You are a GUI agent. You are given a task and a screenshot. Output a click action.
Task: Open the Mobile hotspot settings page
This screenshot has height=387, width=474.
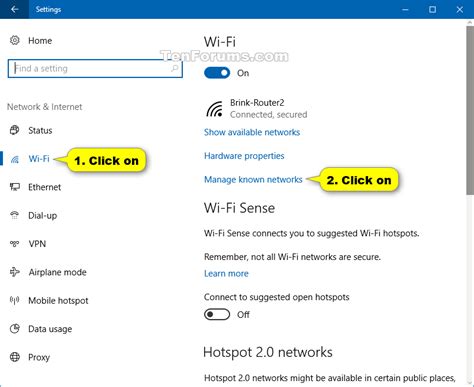pyautogui.click(x=58, y=301)
